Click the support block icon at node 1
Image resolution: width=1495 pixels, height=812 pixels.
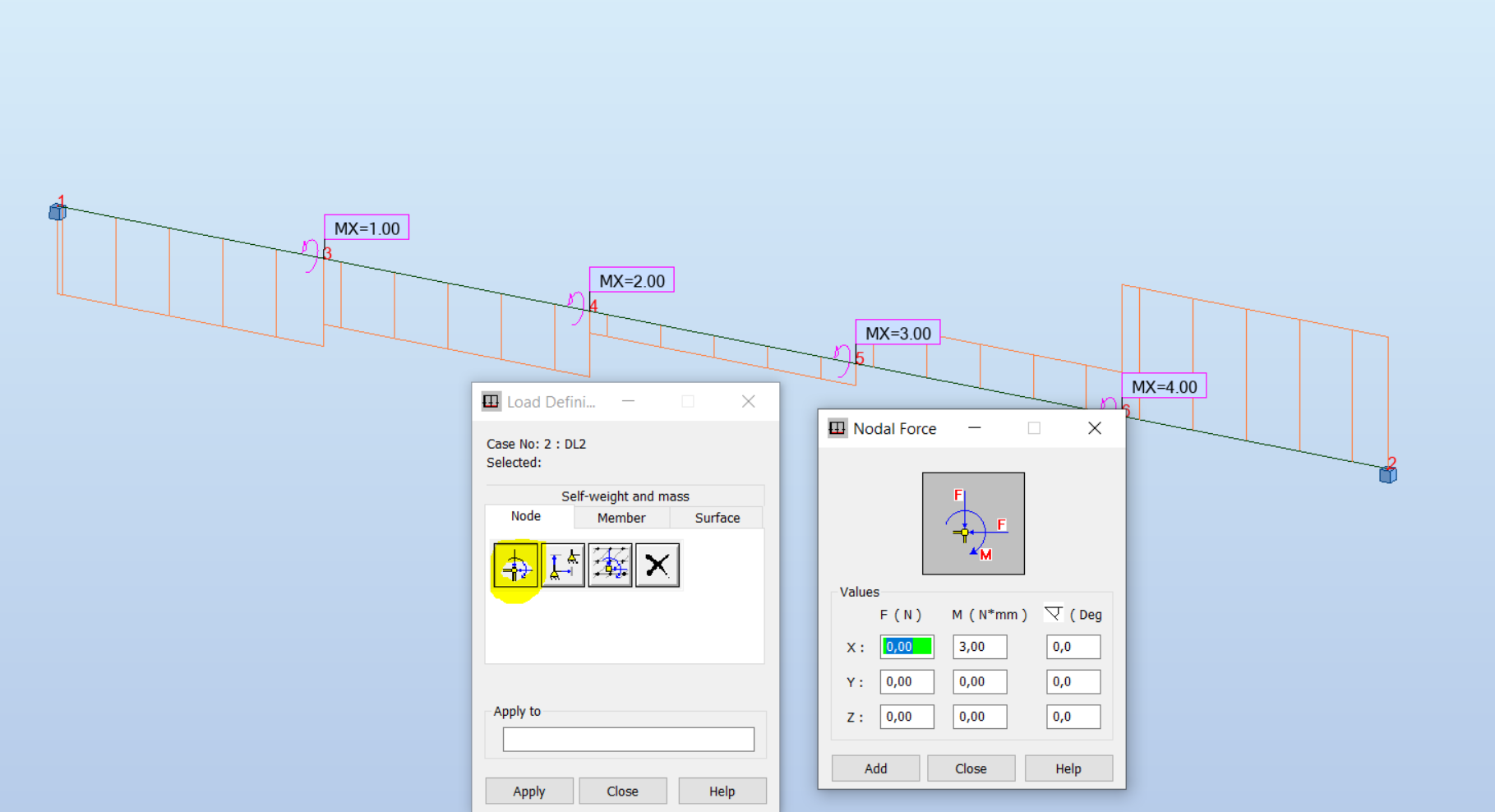56,211
